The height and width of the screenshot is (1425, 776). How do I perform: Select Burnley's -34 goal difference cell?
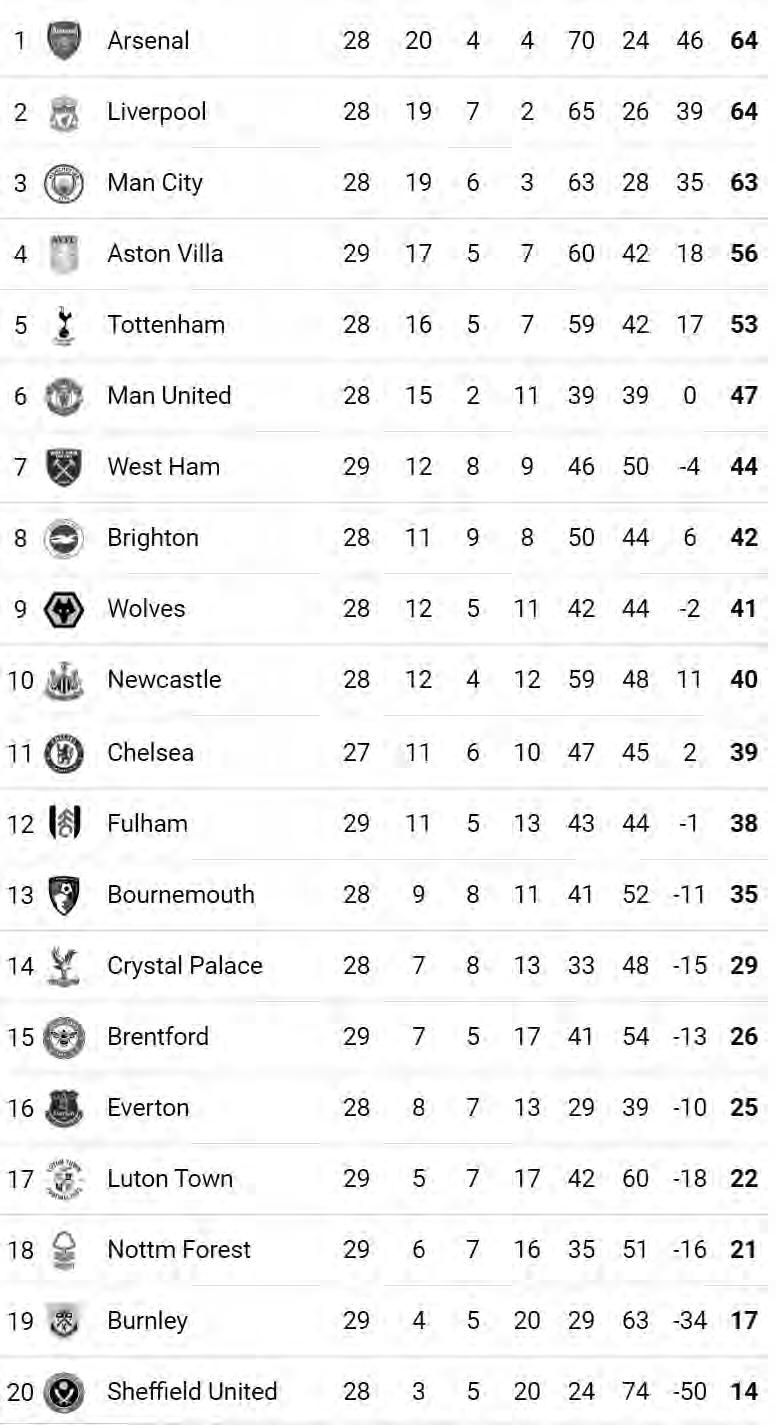pos(690,1321)
